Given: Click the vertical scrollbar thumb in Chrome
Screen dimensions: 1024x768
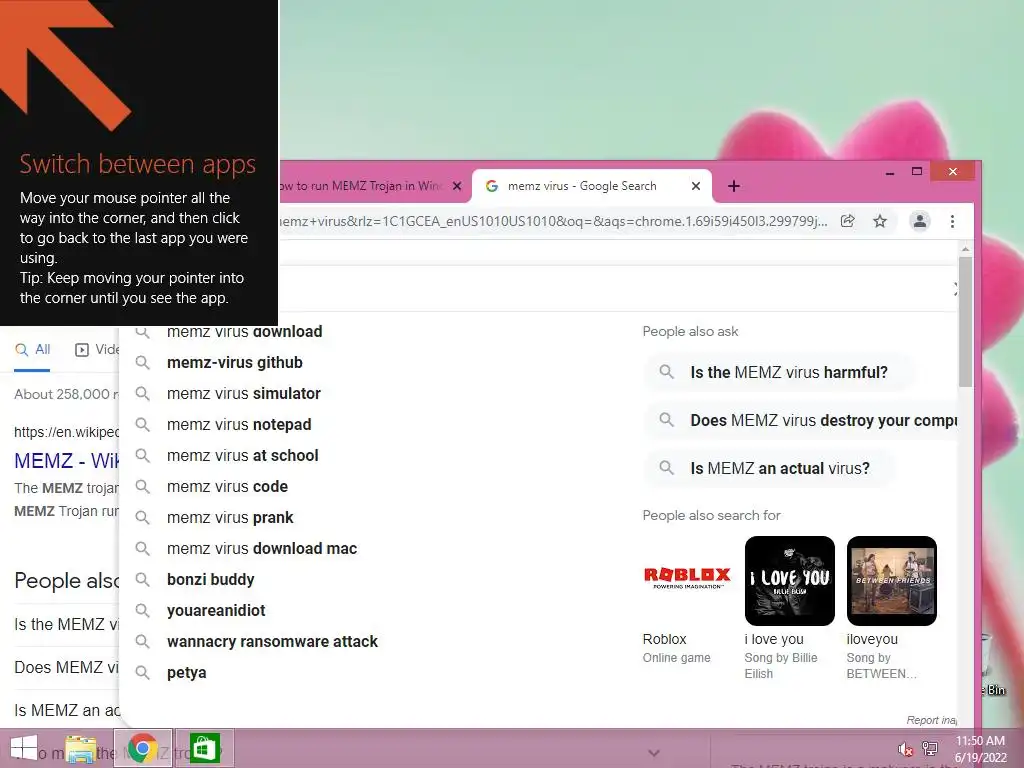Looking at the screenshot, I should (965, 321).
